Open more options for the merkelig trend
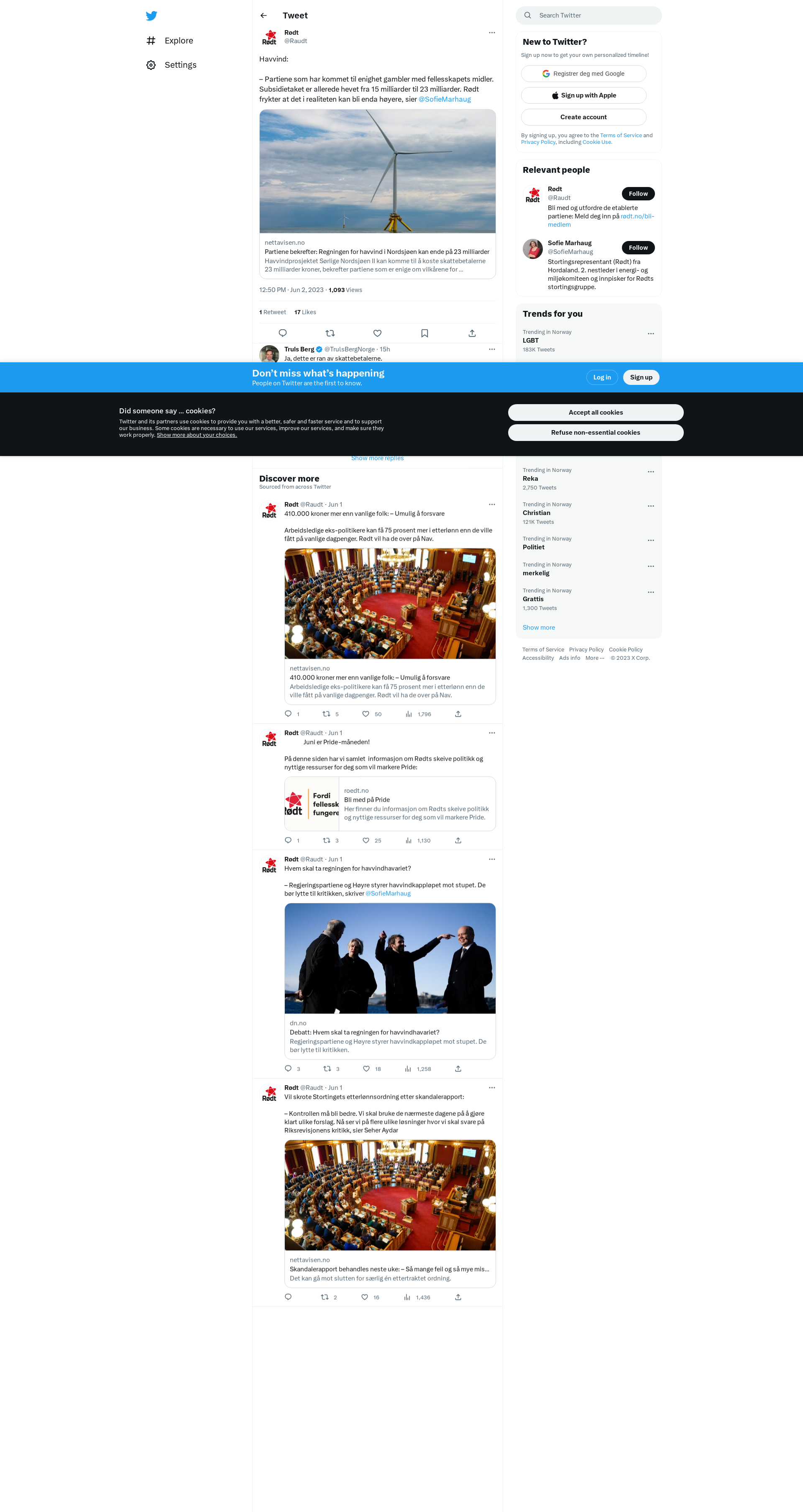This screenshot has width=803, height=1512. [x=650, y=566]
